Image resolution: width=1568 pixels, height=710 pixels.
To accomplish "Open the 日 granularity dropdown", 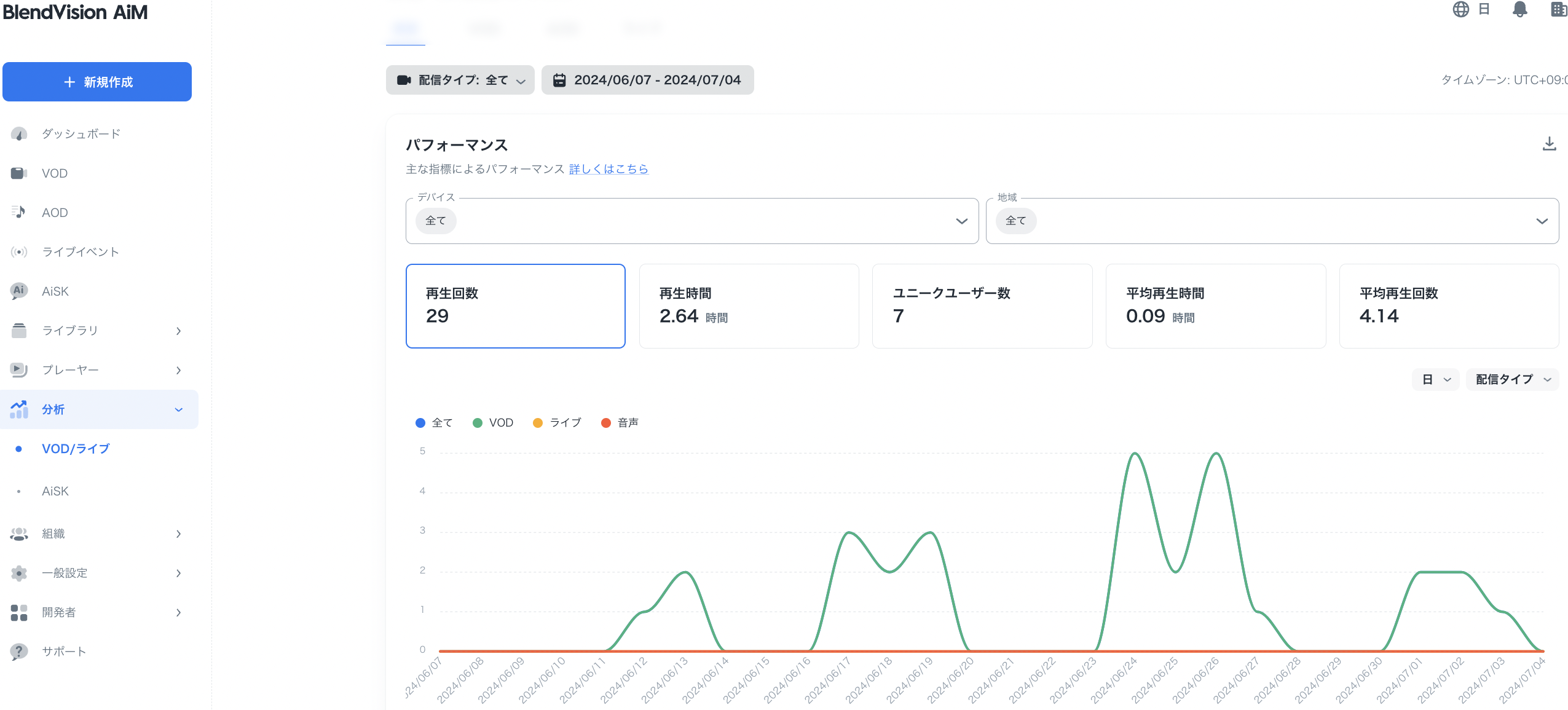I will coord(1435,380).
